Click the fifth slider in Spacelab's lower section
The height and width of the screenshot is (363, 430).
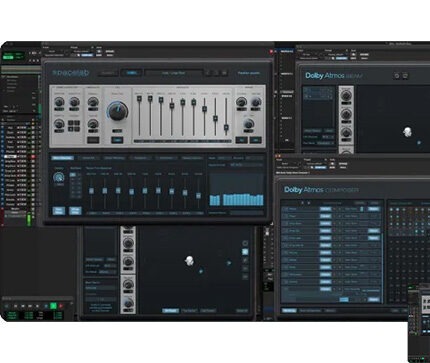click(x=145, y=191)
